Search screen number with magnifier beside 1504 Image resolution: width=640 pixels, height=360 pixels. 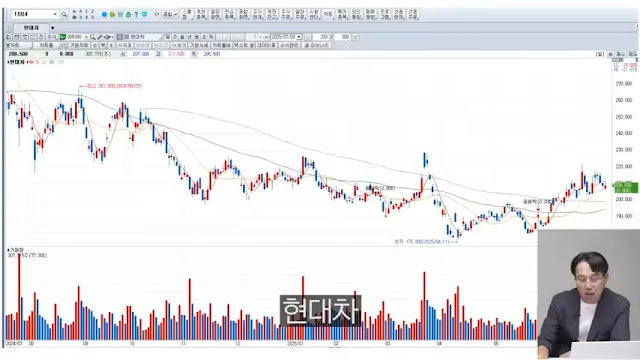point(64,14)
